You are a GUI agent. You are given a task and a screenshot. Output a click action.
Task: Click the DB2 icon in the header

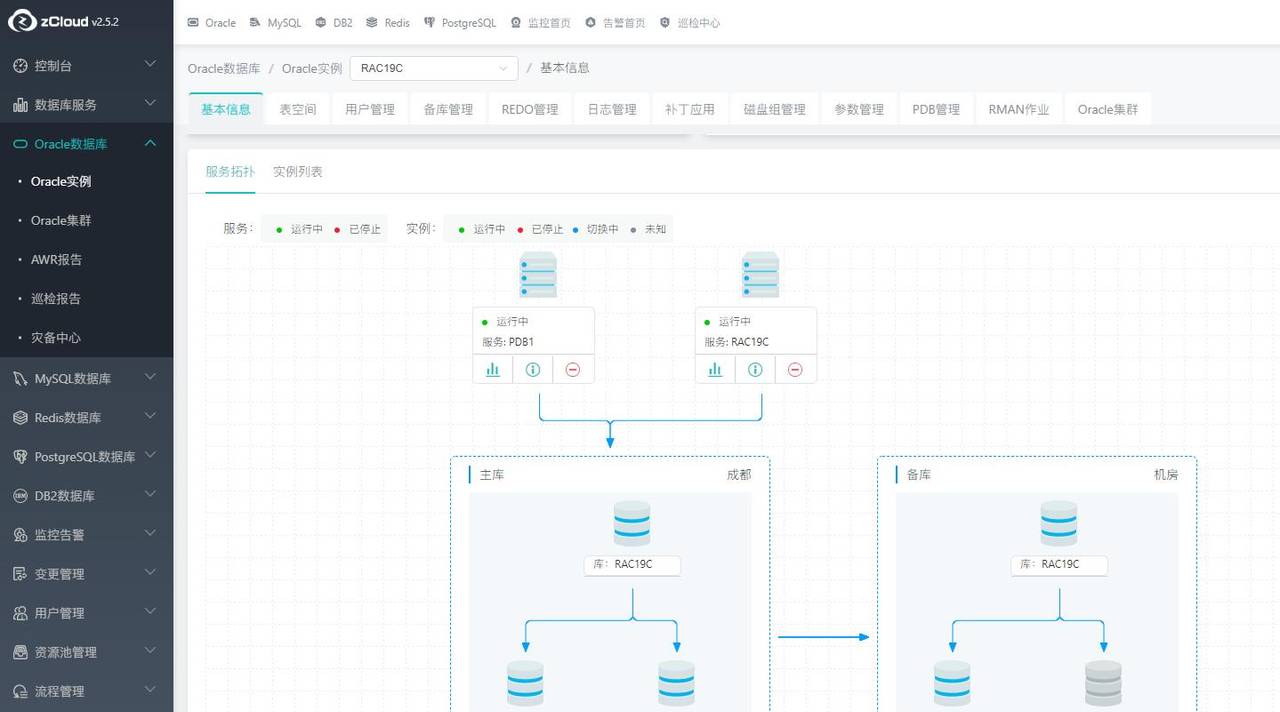333,22
